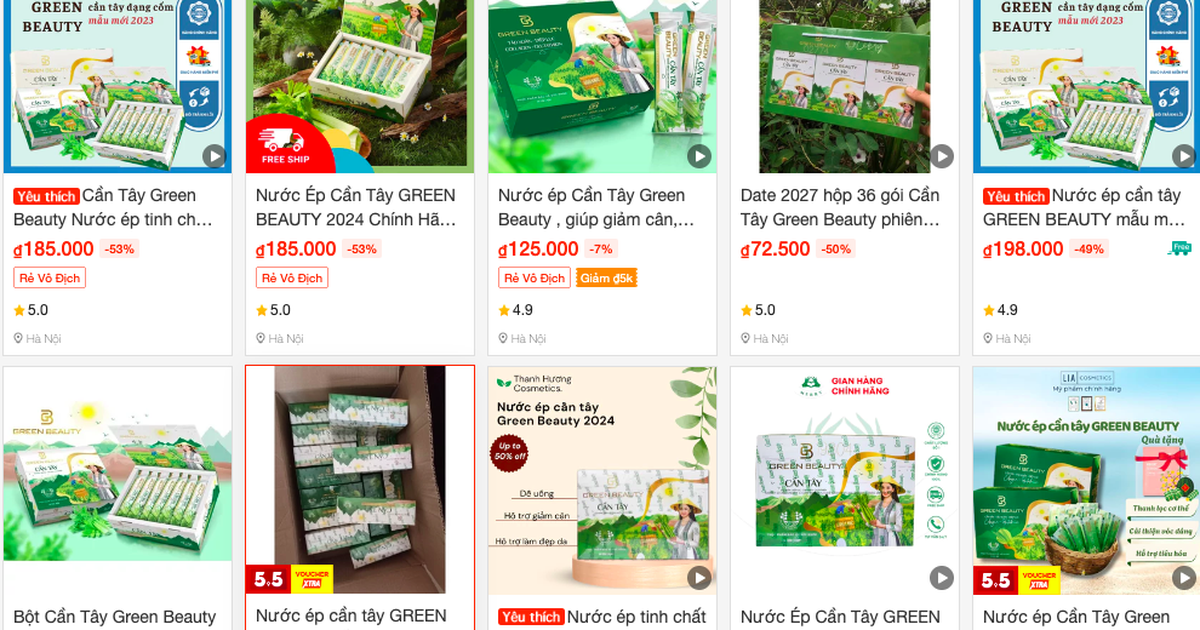
Task: Open Bột Cần Tây Green Beauty listing
Action: click(115, 617)
